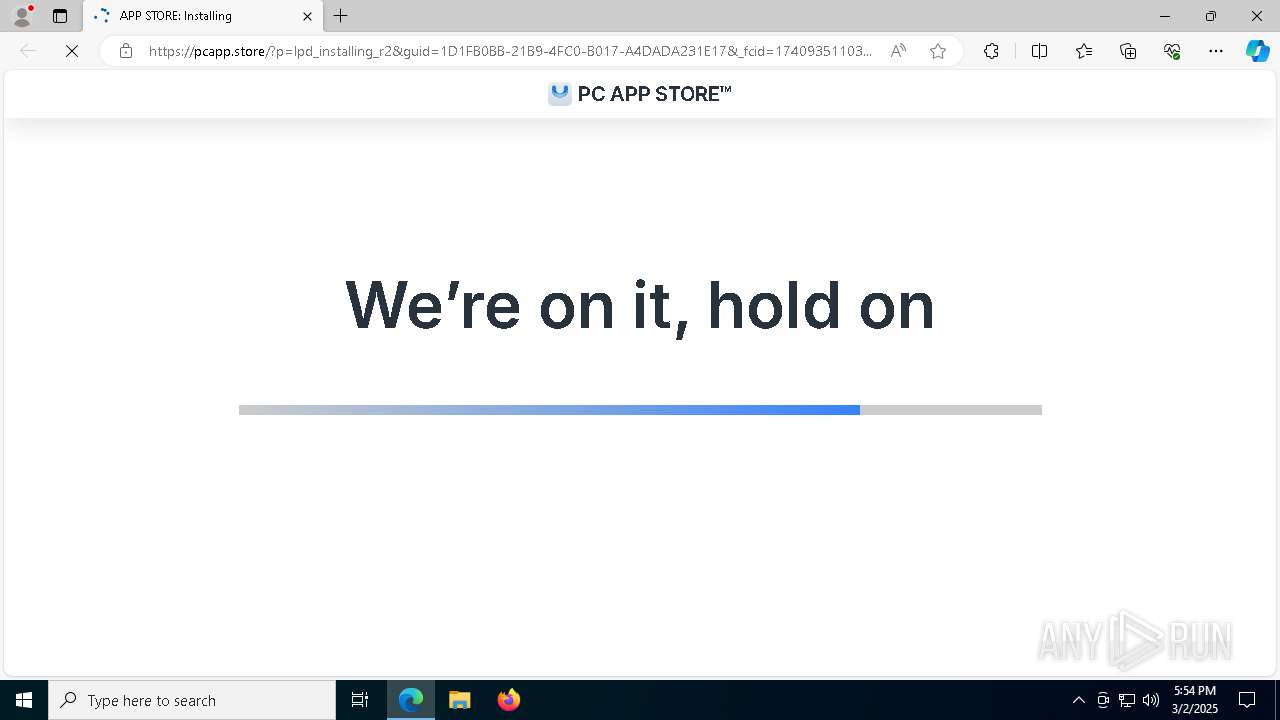Close the Edge browser window
1280x720 pixels.
pyautogui.click(x=1257, y=16)
